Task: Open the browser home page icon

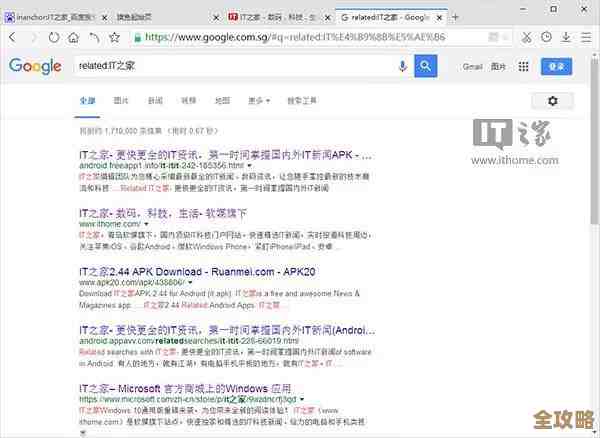Action: (73, 37)
